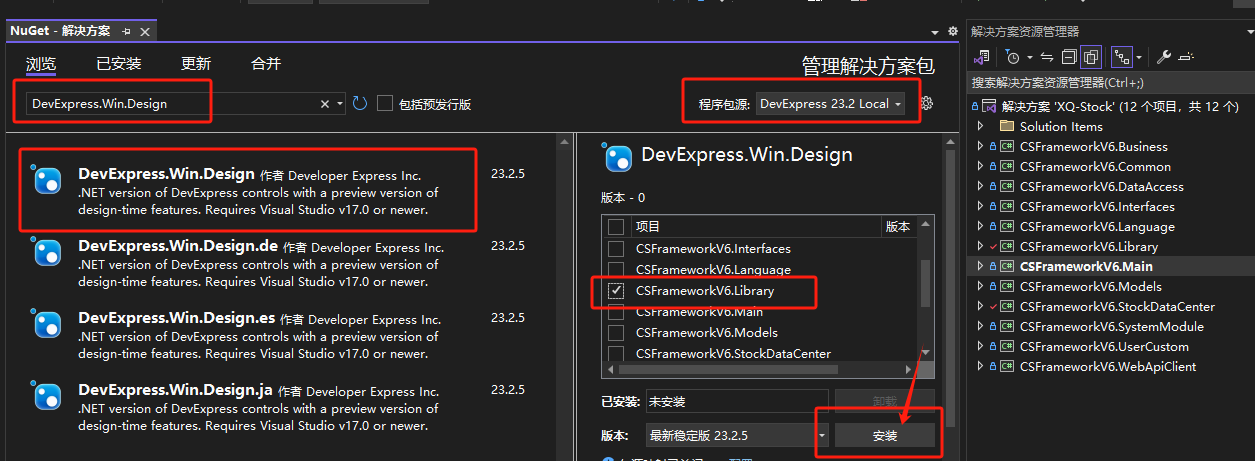Viewport: 1255px width, 461px height.
Task: Switch to Solution Explorer/Folder views toggle icon
Action: coord(983,57)
